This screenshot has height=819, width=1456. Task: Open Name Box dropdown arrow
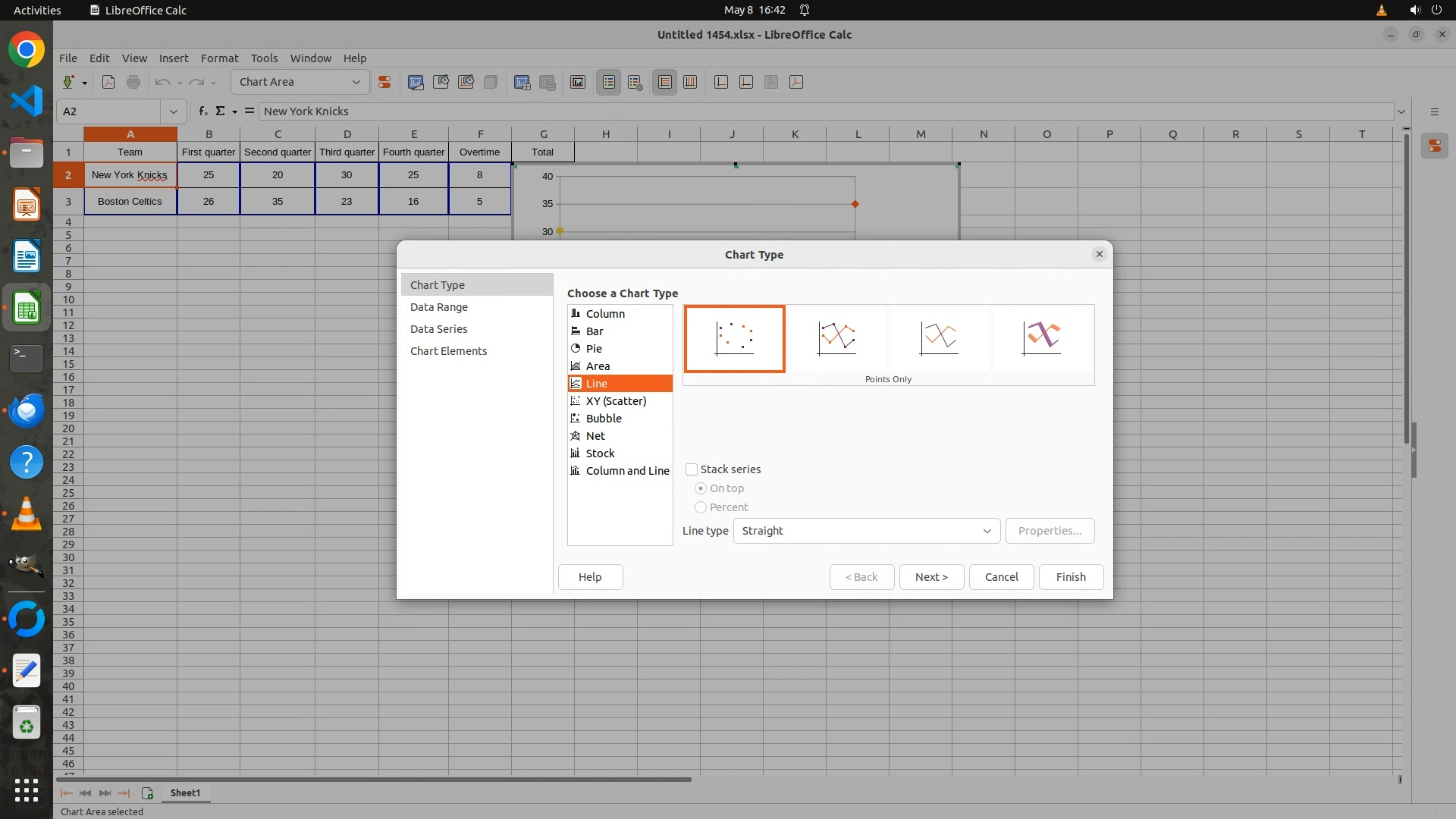tap(173, 111)
